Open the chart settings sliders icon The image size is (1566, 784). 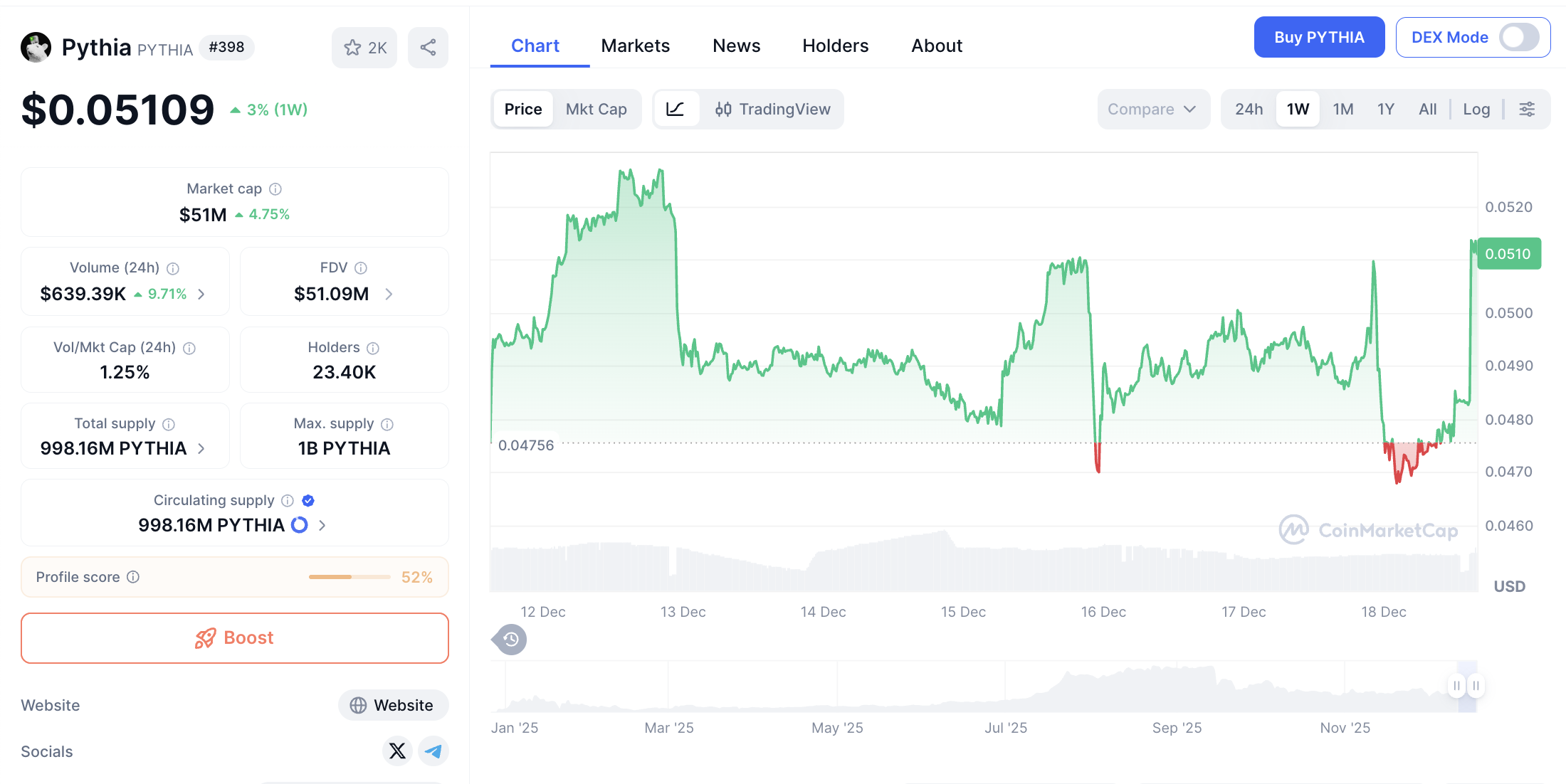(x=1527, y=109)
